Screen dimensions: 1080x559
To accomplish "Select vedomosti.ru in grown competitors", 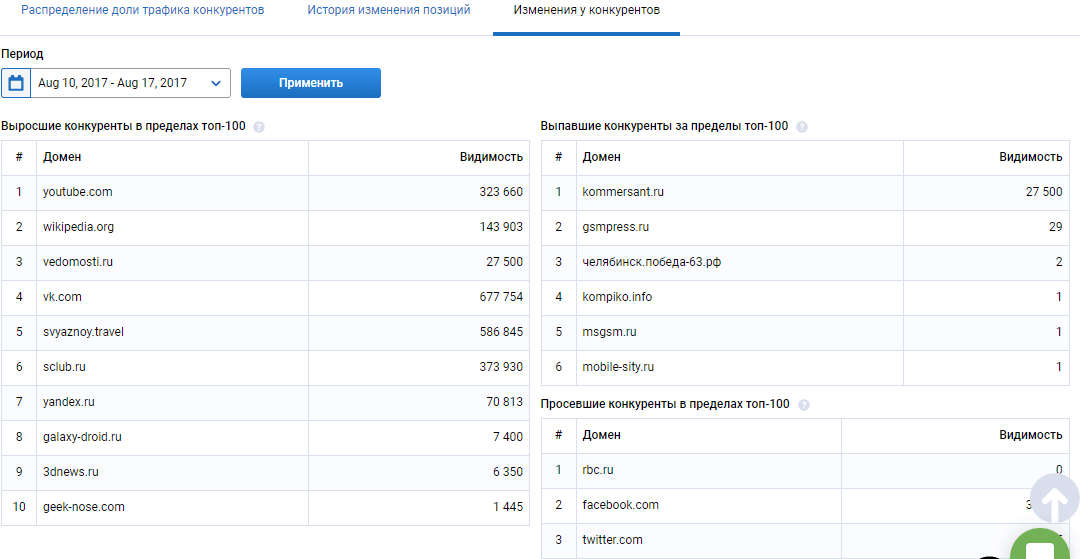I will pyautogui.click(x=78, y=262).
